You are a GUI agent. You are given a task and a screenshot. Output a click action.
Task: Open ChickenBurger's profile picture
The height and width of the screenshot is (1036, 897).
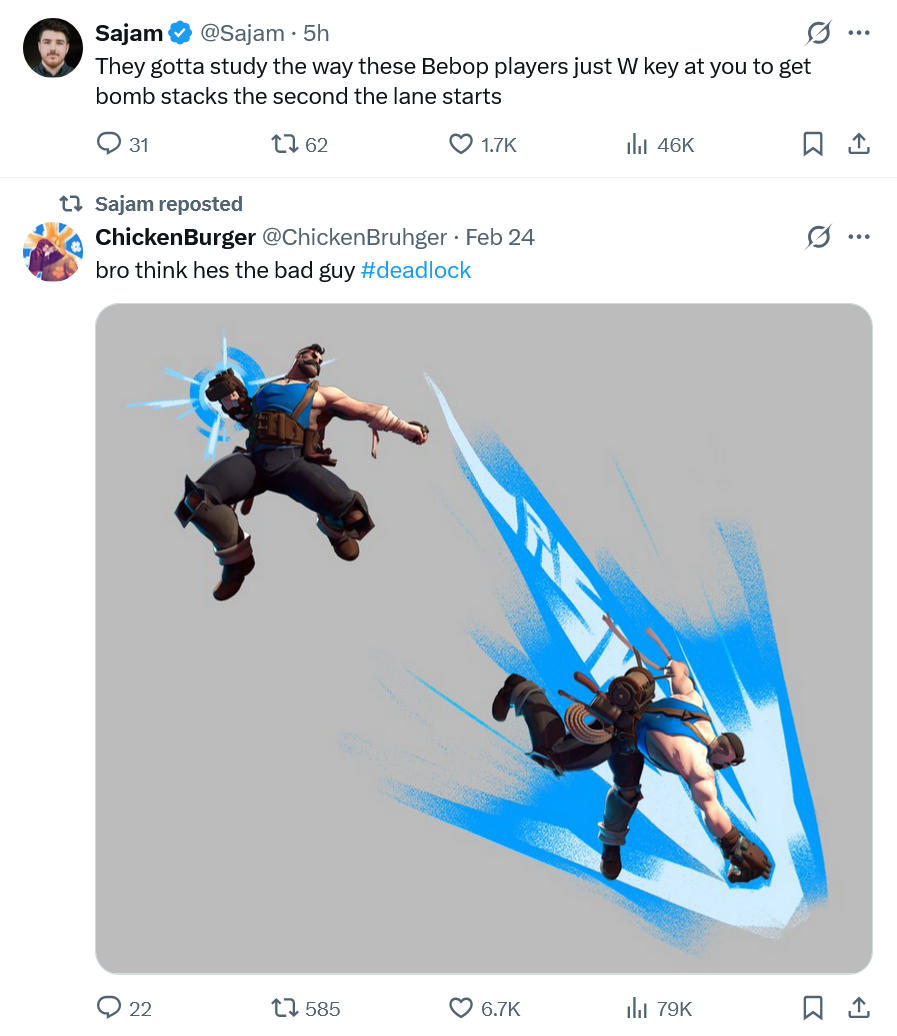(53, 252)
